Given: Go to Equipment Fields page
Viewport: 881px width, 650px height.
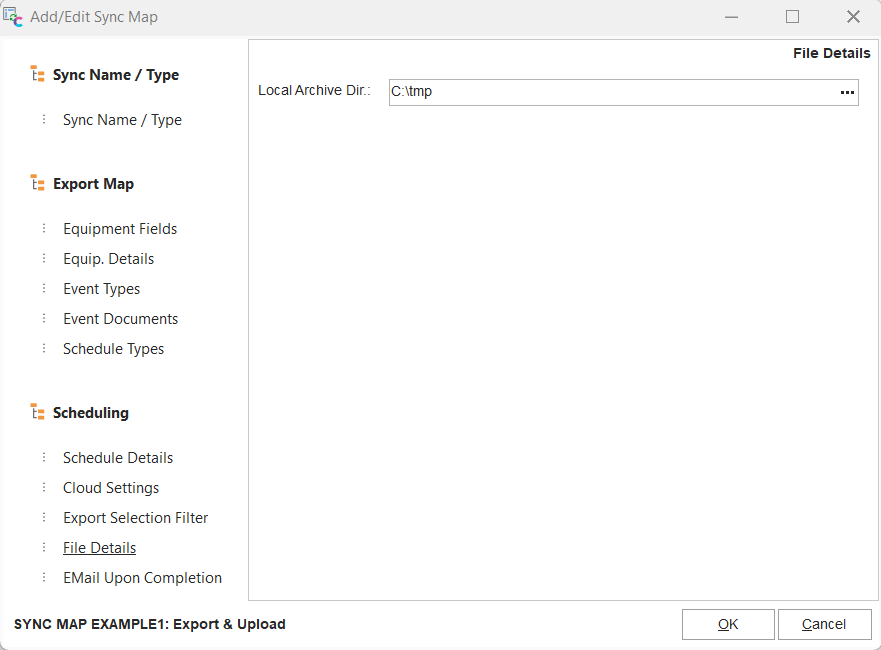Looking at the screenshot, I should pos(120,229).
